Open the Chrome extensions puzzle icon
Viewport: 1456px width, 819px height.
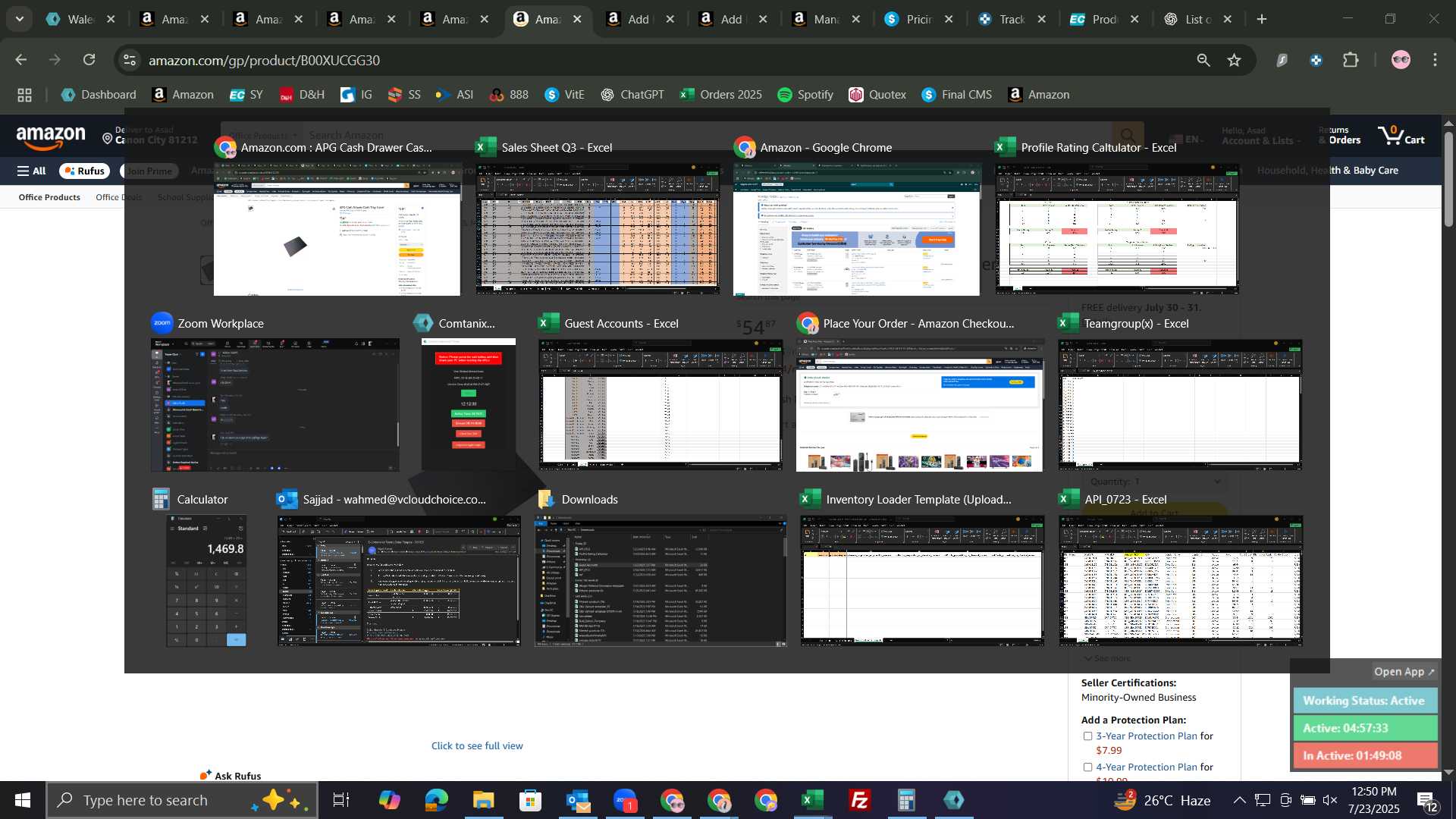click(x=1351, y=60)
